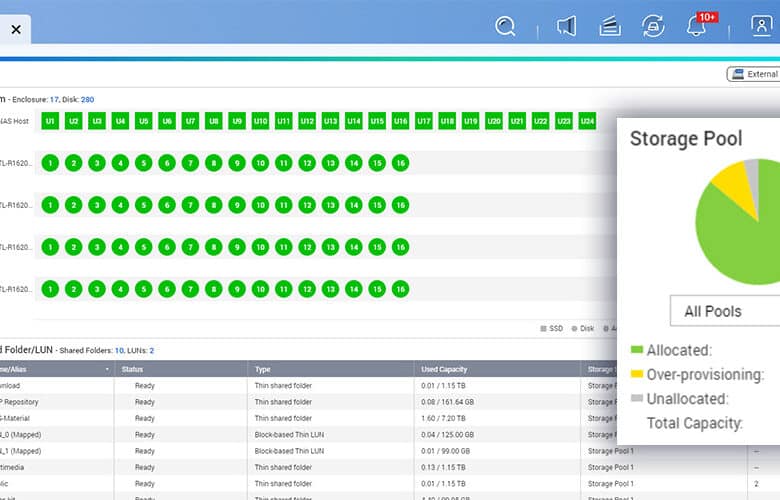Viewport: 780px width, 500px height.
Task: Select disk 8 in second TL-R1620 enclosure
Action: pos(213,205)
